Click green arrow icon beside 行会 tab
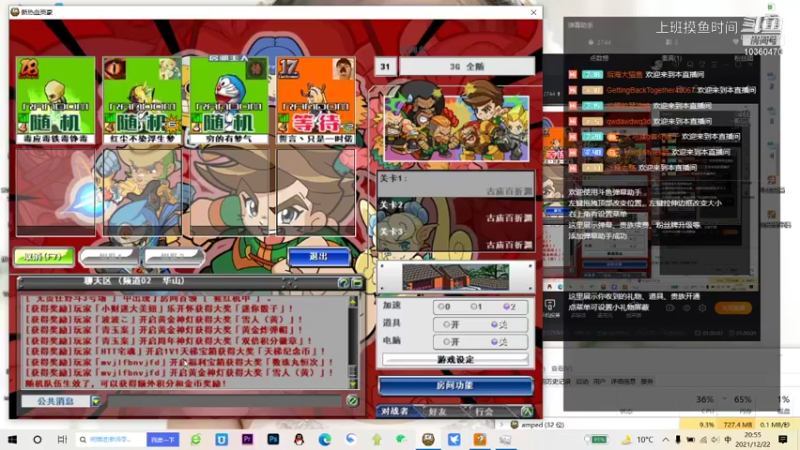The height and width of the screenshot is (450, 800). 527,411
